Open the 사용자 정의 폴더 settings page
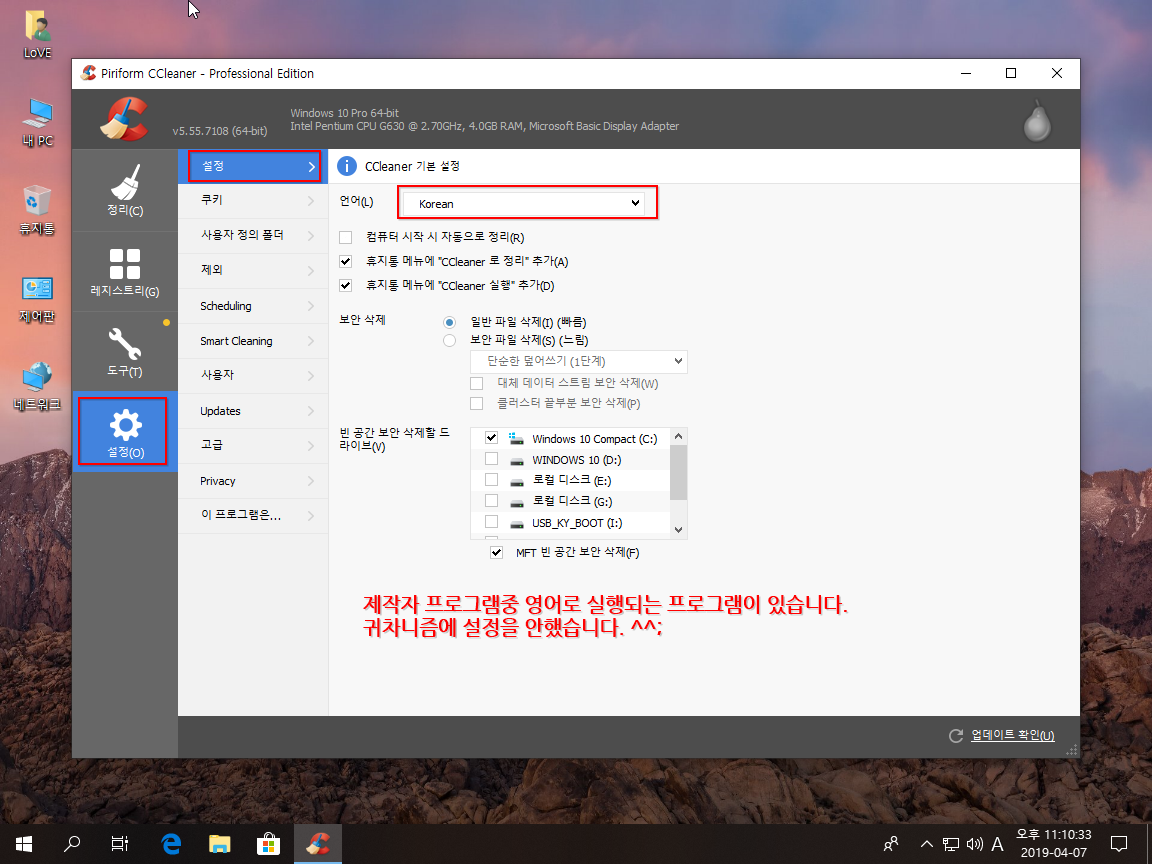1152x864 pixels. click(x=253, y=236)
